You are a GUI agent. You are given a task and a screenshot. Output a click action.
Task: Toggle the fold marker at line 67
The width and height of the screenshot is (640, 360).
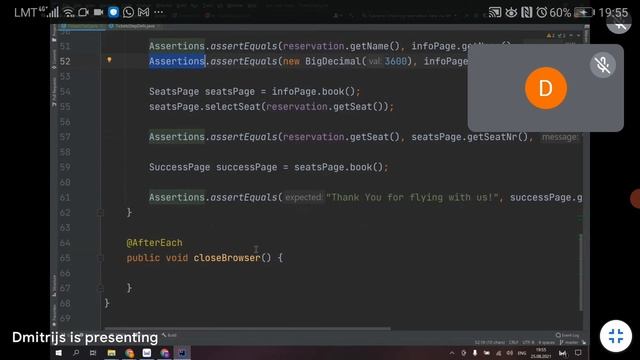click(x=100, y=288)
